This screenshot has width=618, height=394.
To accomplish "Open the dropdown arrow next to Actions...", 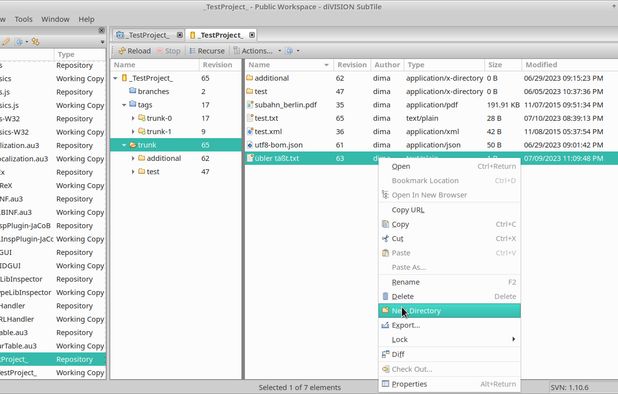I will [279, 51].
